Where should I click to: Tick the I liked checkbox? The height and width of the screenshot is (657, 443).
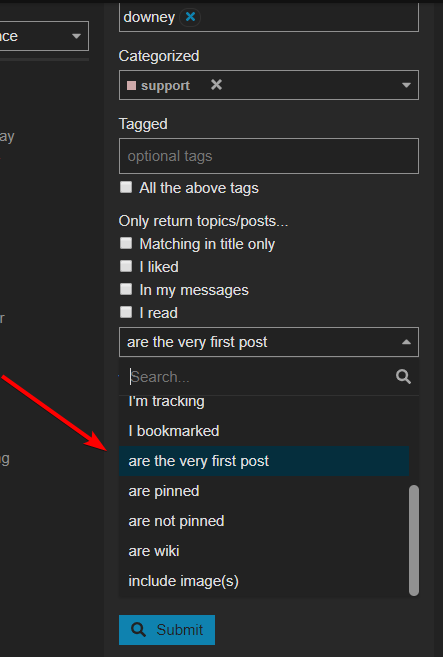[x=126, y=266]
